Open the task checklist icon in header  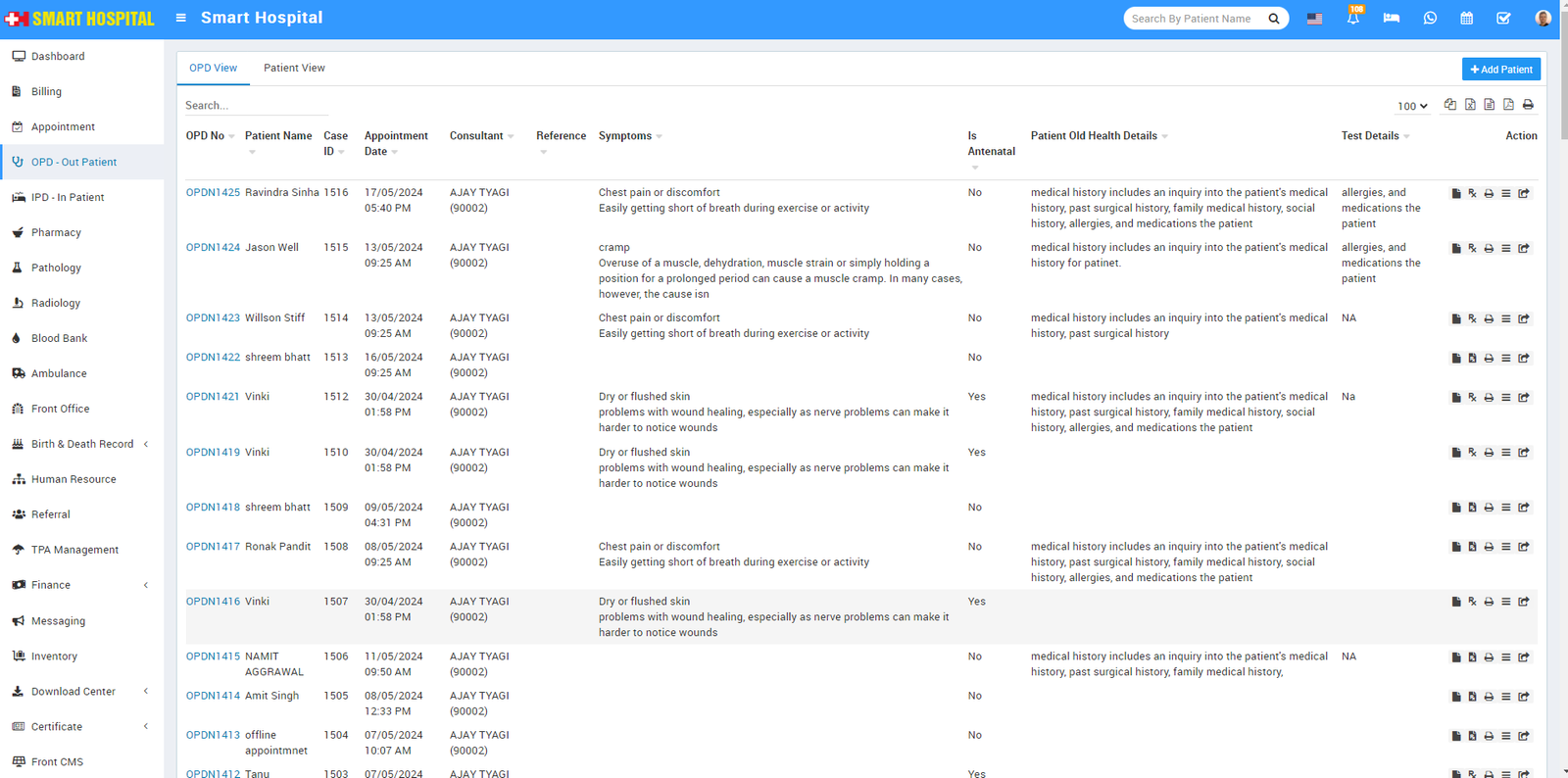pos(1503,19)
